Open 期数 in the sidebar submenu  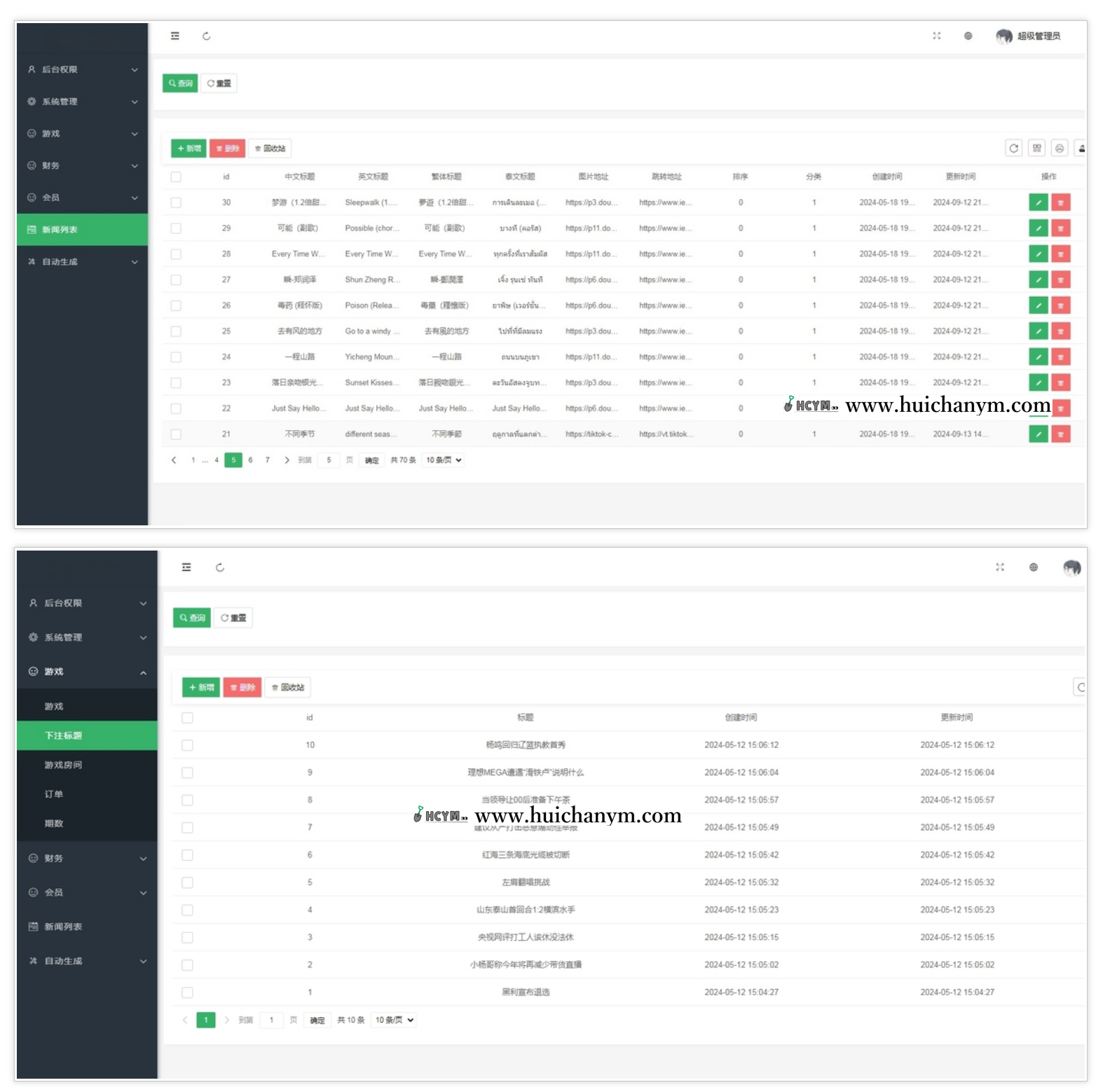54,824
